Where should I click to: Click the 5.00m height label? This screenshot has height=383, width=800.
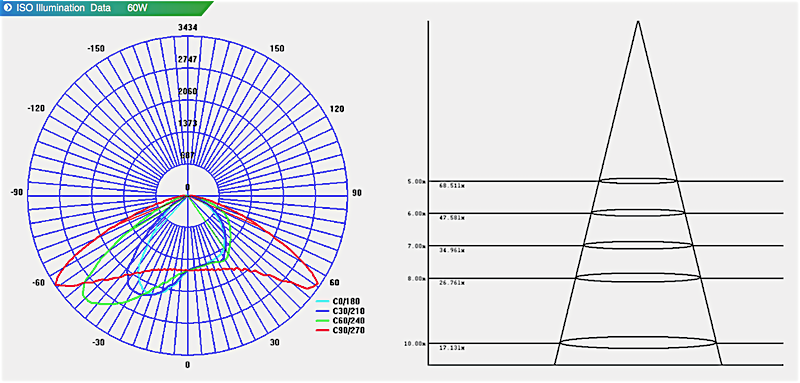point(416,181)
